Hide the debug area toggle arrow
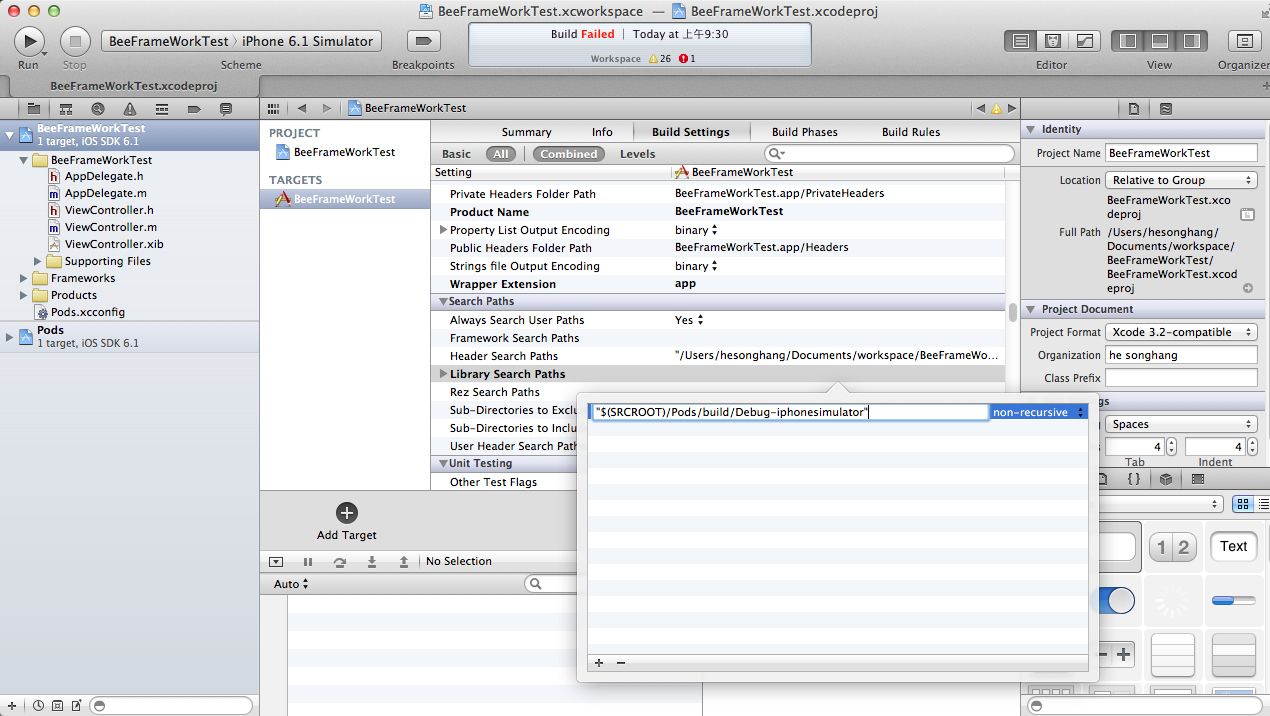 pyautogui.click(x=276, y=562)
